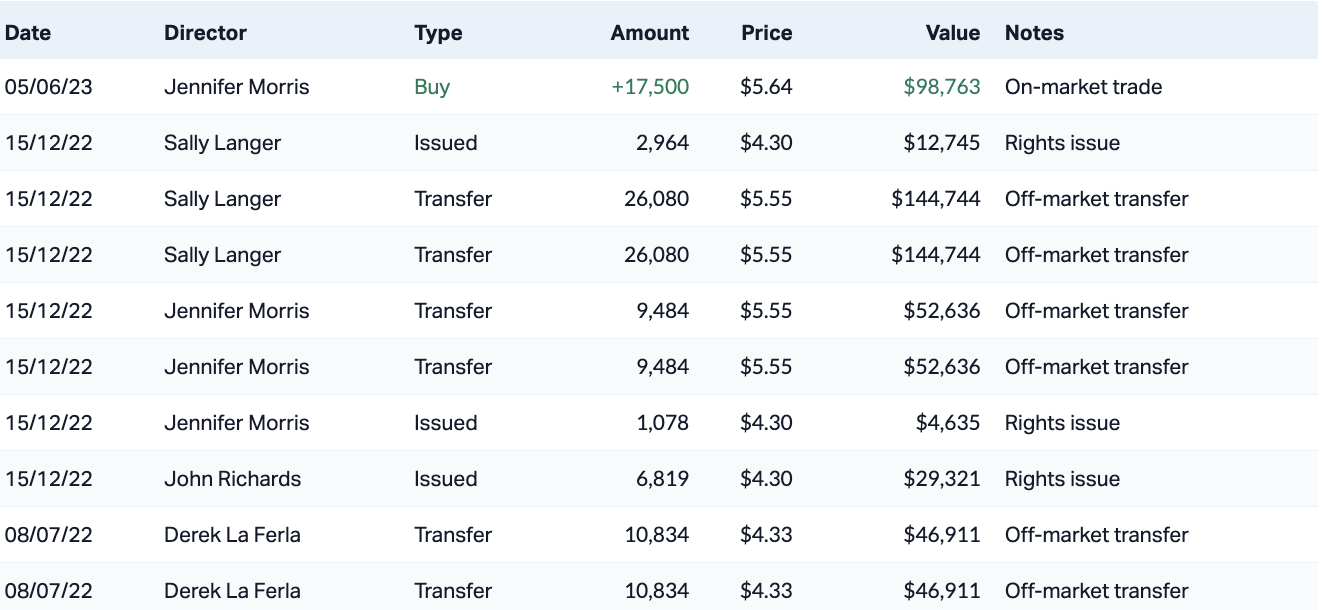Click the Date column header

[28, 33]
